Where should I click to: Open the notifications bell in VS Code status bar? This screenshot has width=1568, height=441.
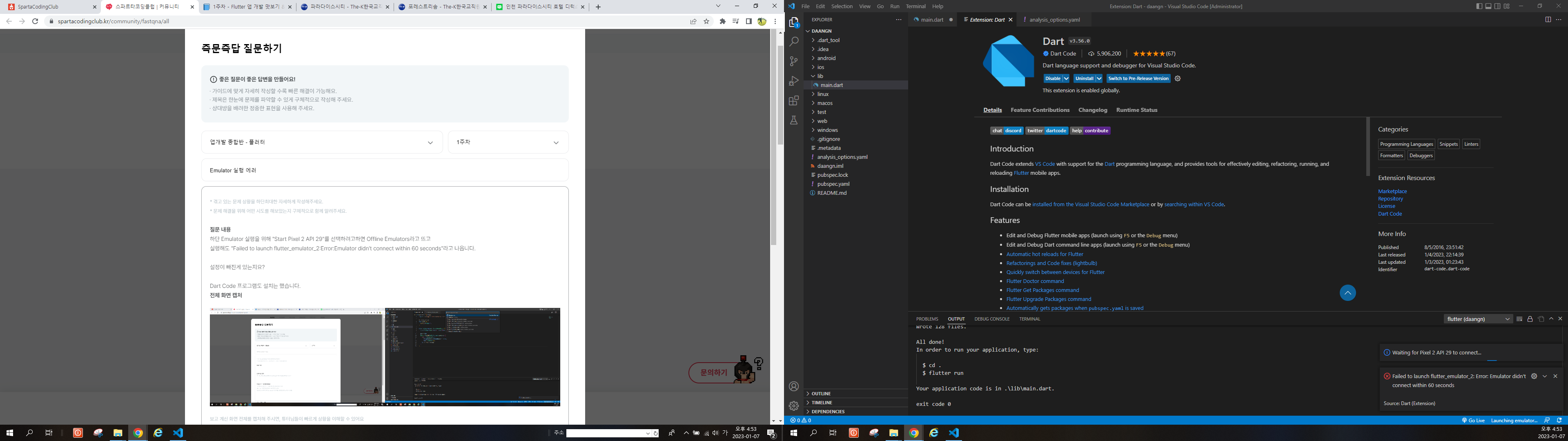coord(1559,420)
